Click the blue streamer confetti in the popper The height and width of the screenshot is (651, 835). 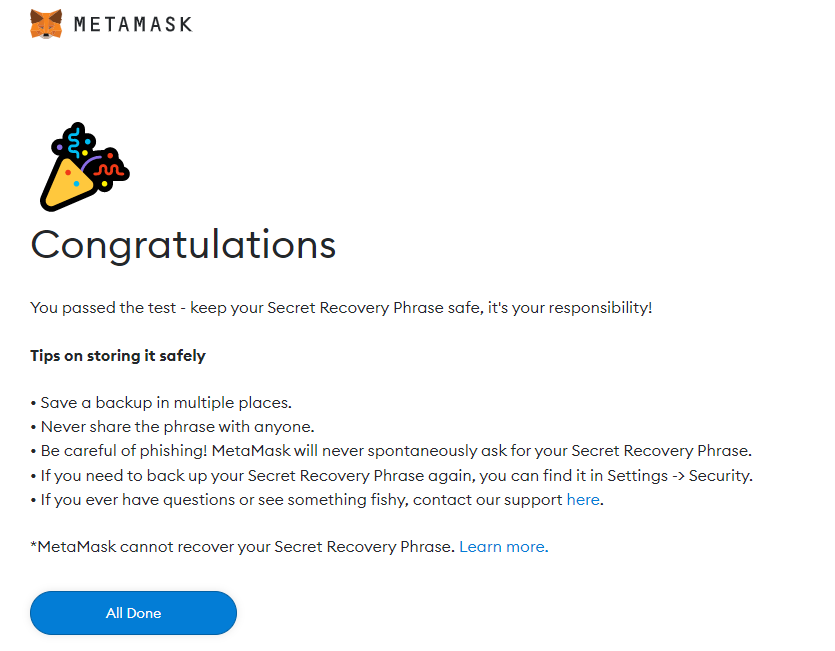[75, 141]
